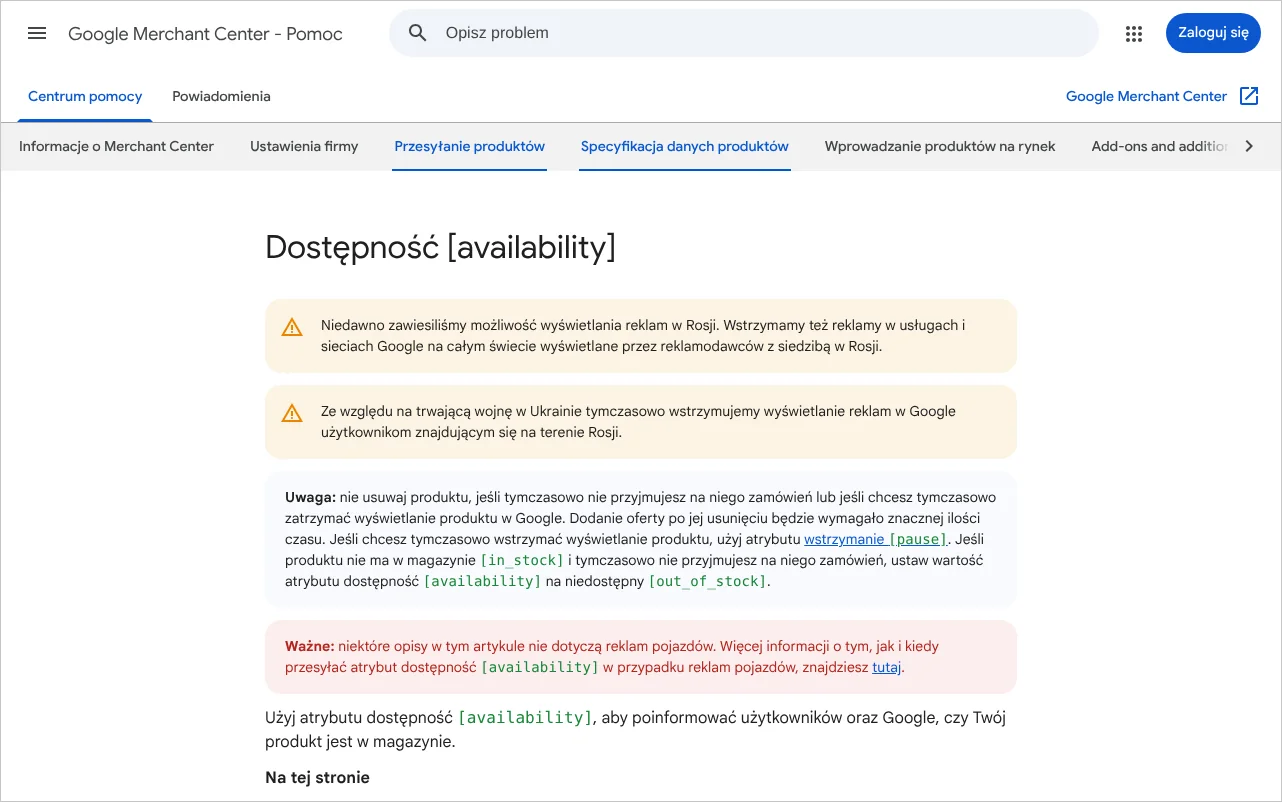Open the Google apps grid
The width and height of the screenshot is (1282, 802).
coord(1133,34)
